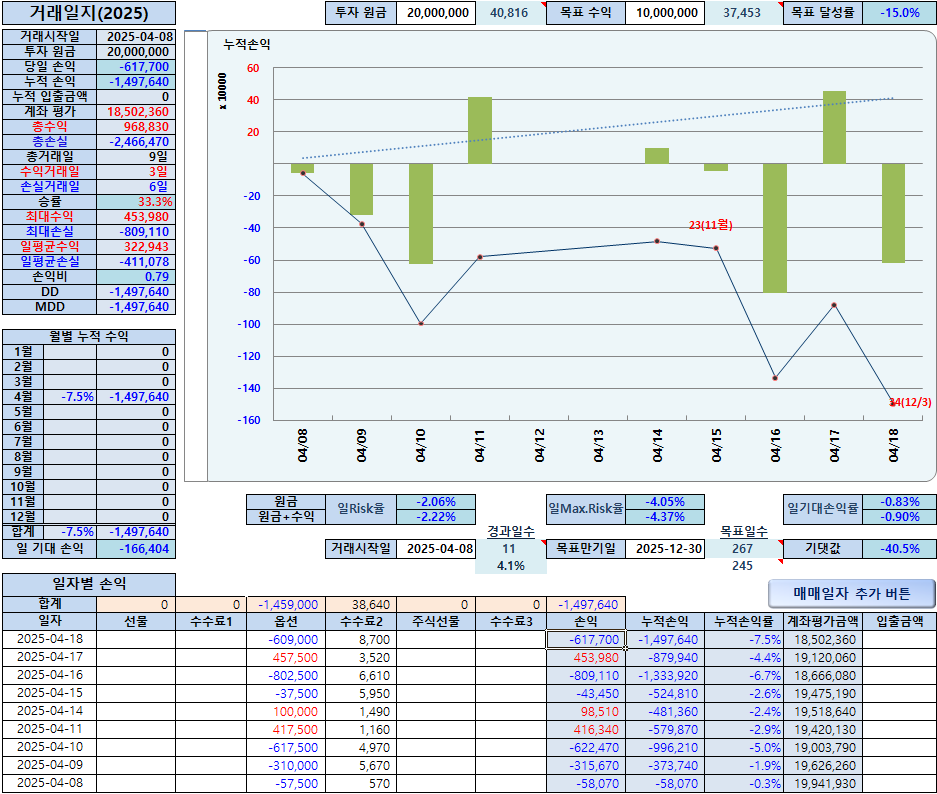Select the 일Max.Risk율 value -4.05%

[x=665, y=501]
